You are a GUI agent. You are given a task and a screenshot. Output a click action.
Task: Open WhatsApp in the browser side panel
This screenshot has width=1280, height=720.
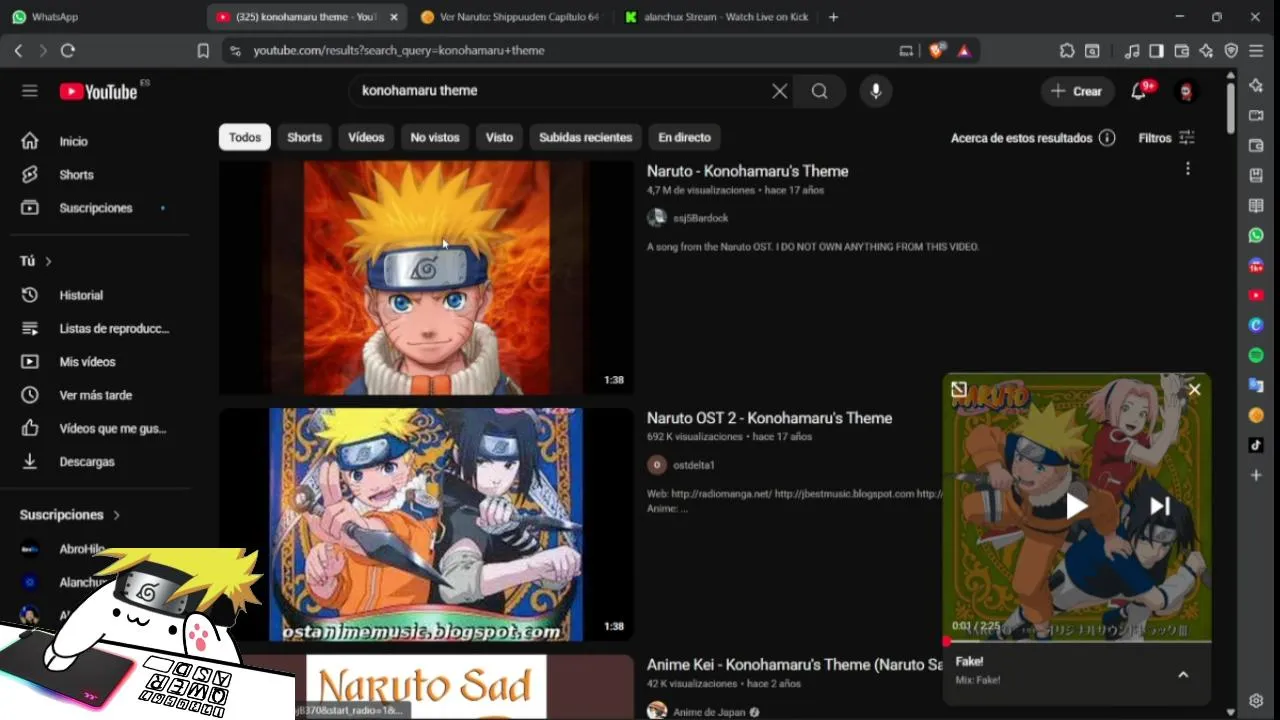(1256, 235)
